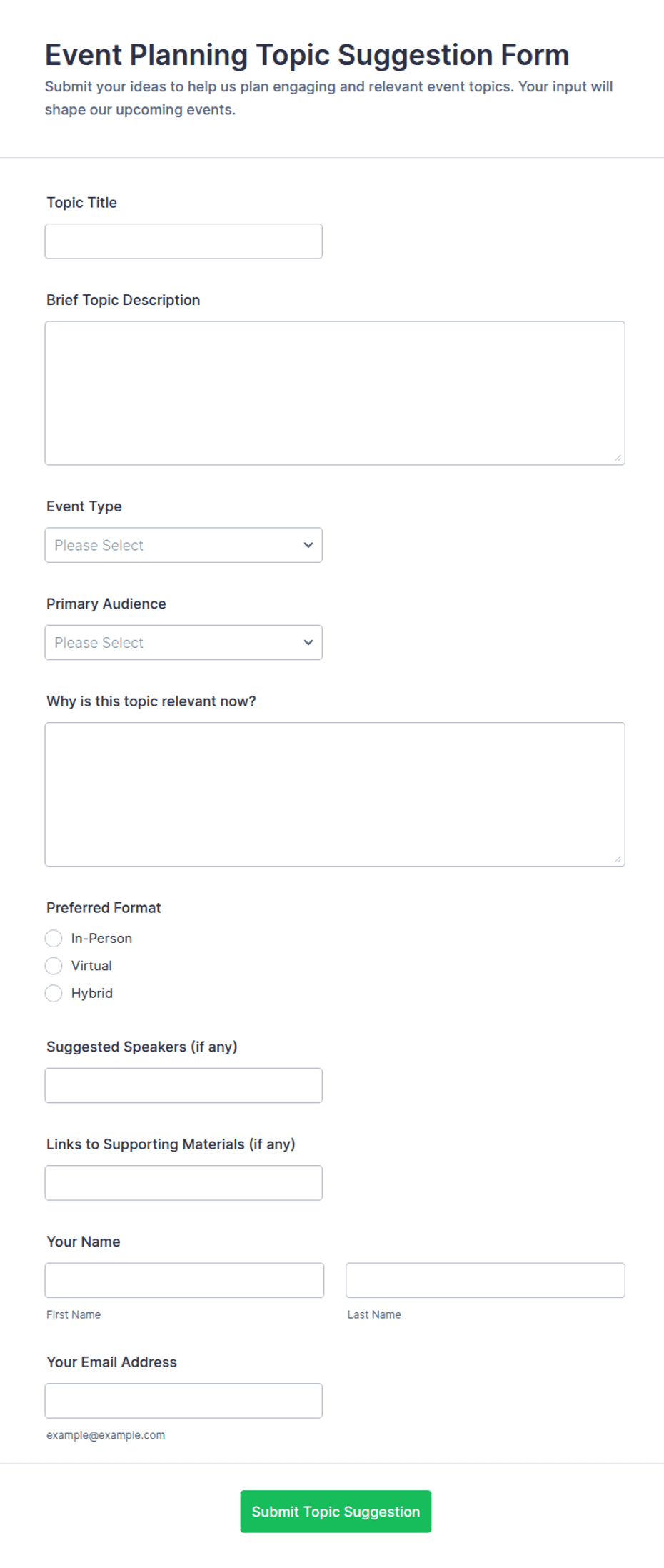
Task: Click the Links to Supporting Materials field
Action: point(183,1183)
